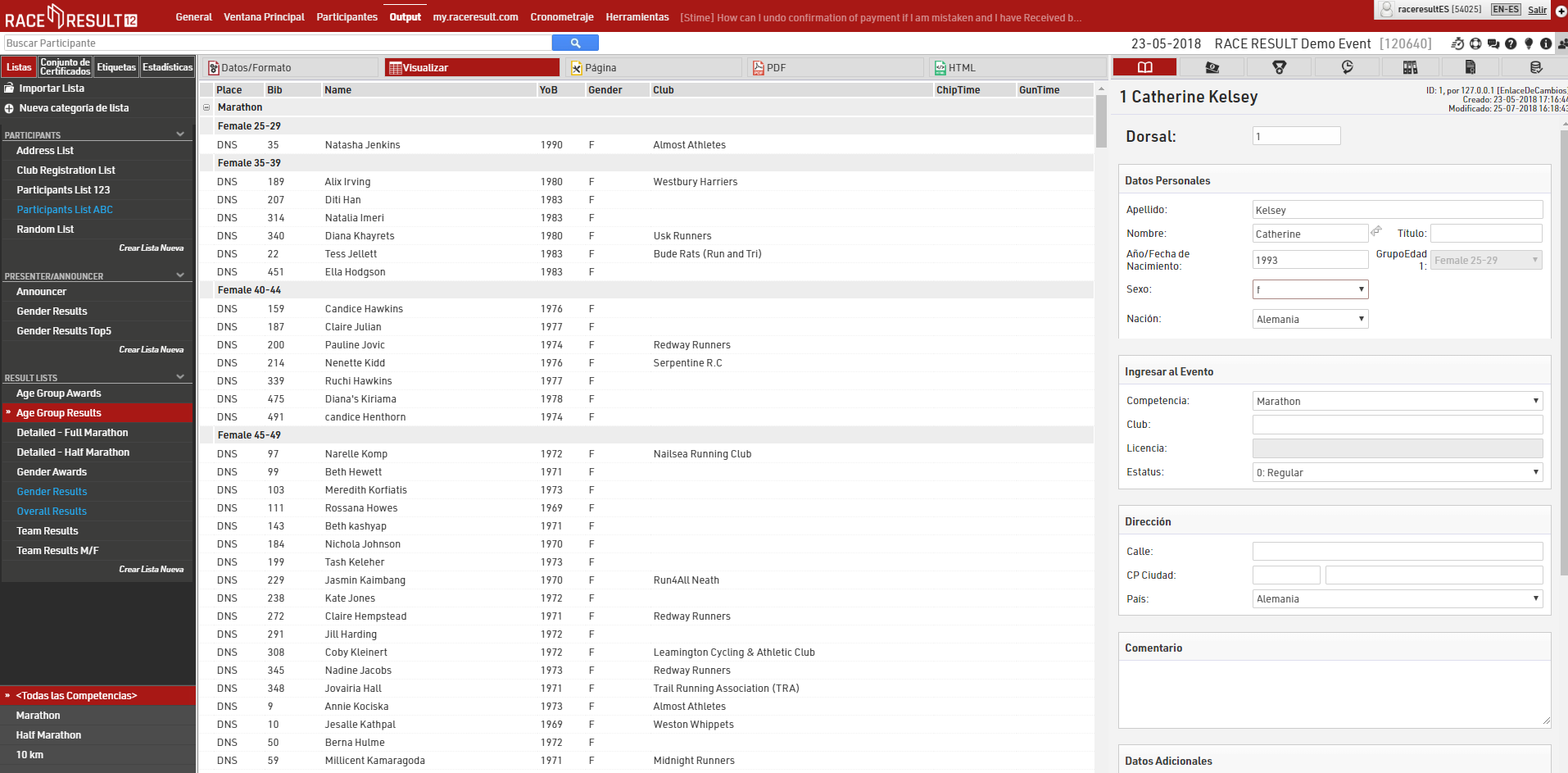This screenshot has height=773, width=1568.
Task: Click the stopwatch timing icon
Action: [1457, 43]
